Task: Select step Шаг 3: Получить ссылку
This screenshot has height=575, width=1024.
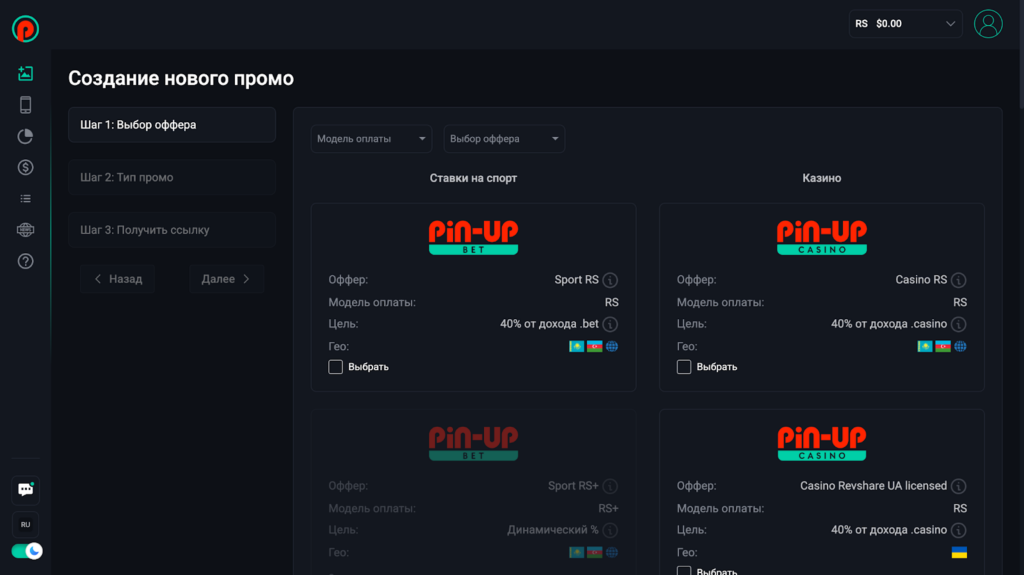Action: tap(172, 230)
